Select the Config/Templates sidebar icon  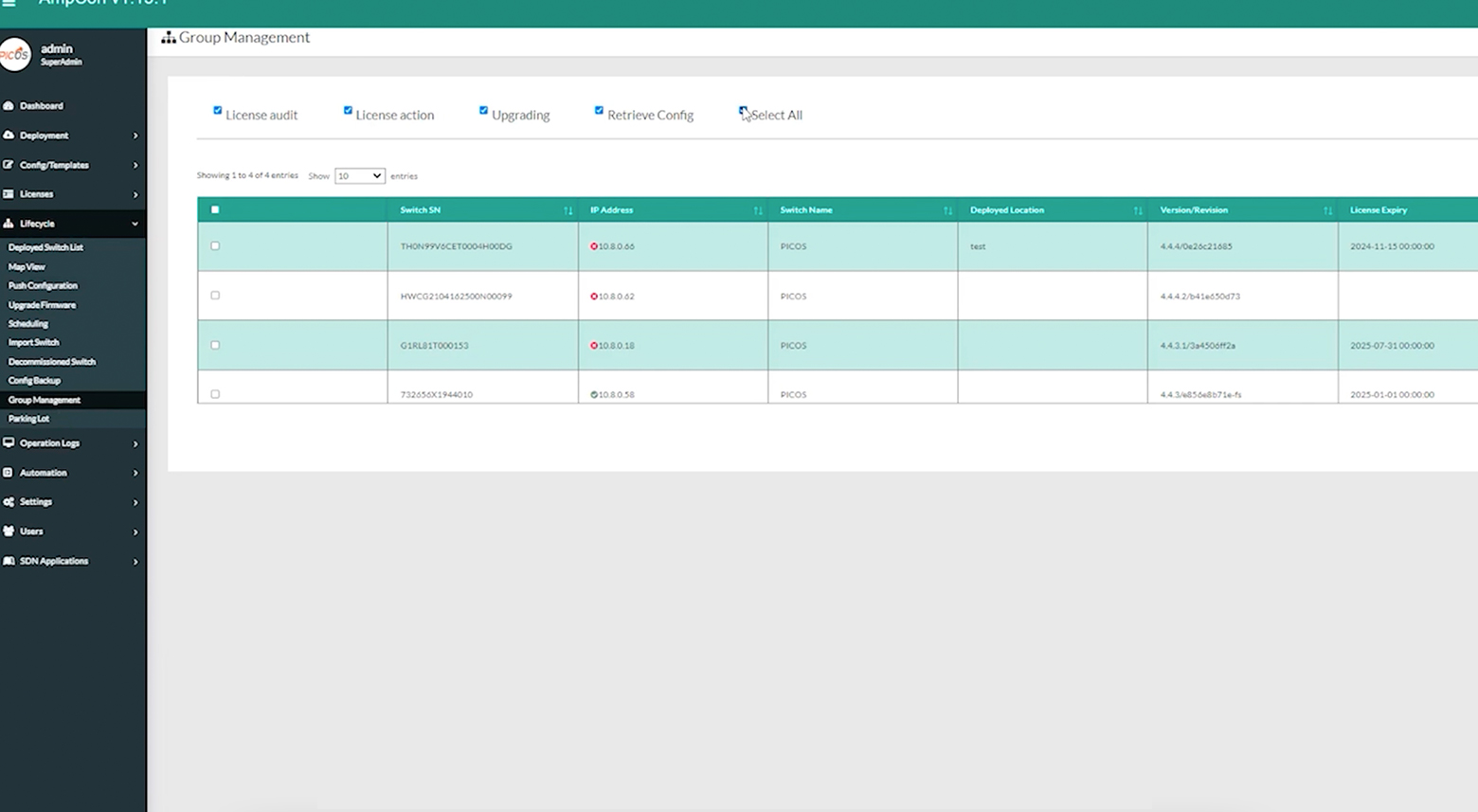tap(9, 164)
